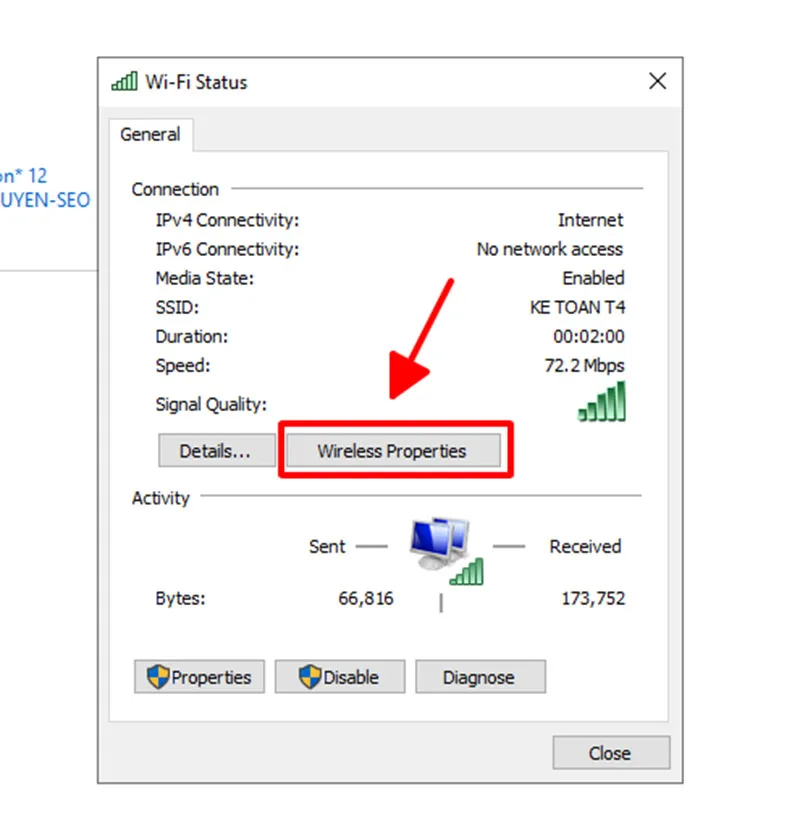Image resolution: width=800 pixels, height=839 pixels.
Task: Click the sent bytes value 66,816
Action: pos(366,598)
